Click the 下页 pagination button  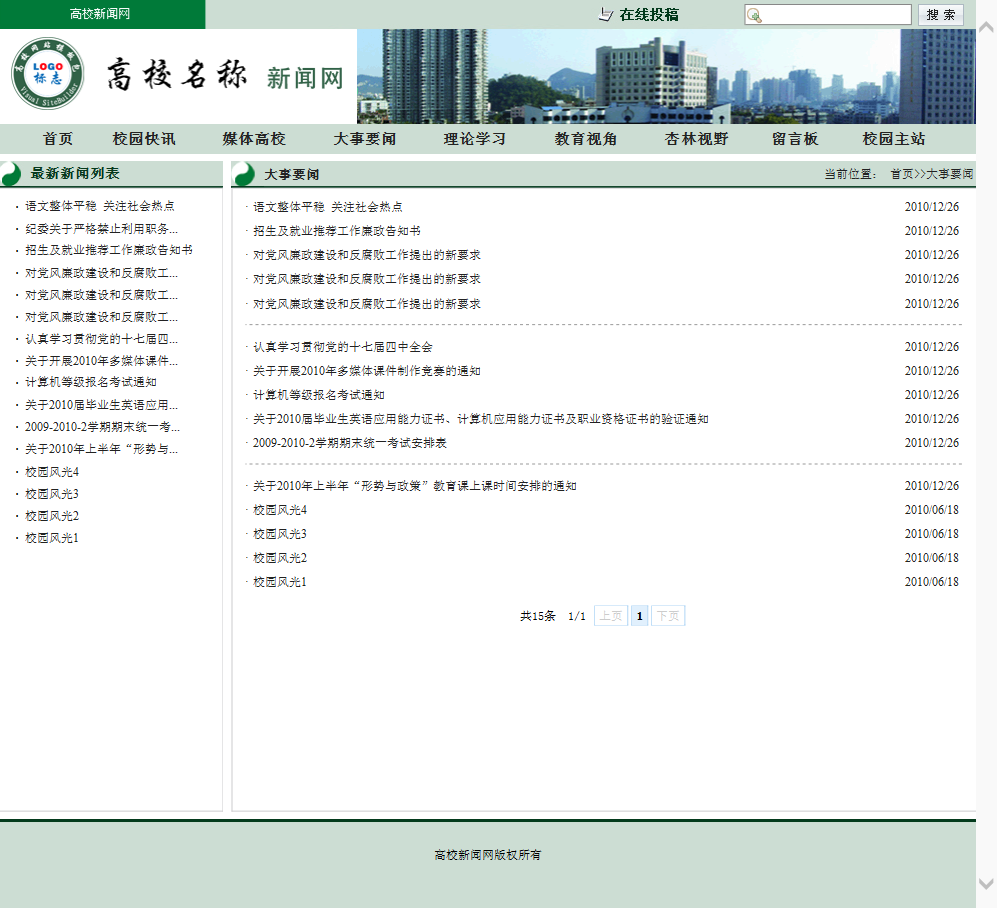667,616
